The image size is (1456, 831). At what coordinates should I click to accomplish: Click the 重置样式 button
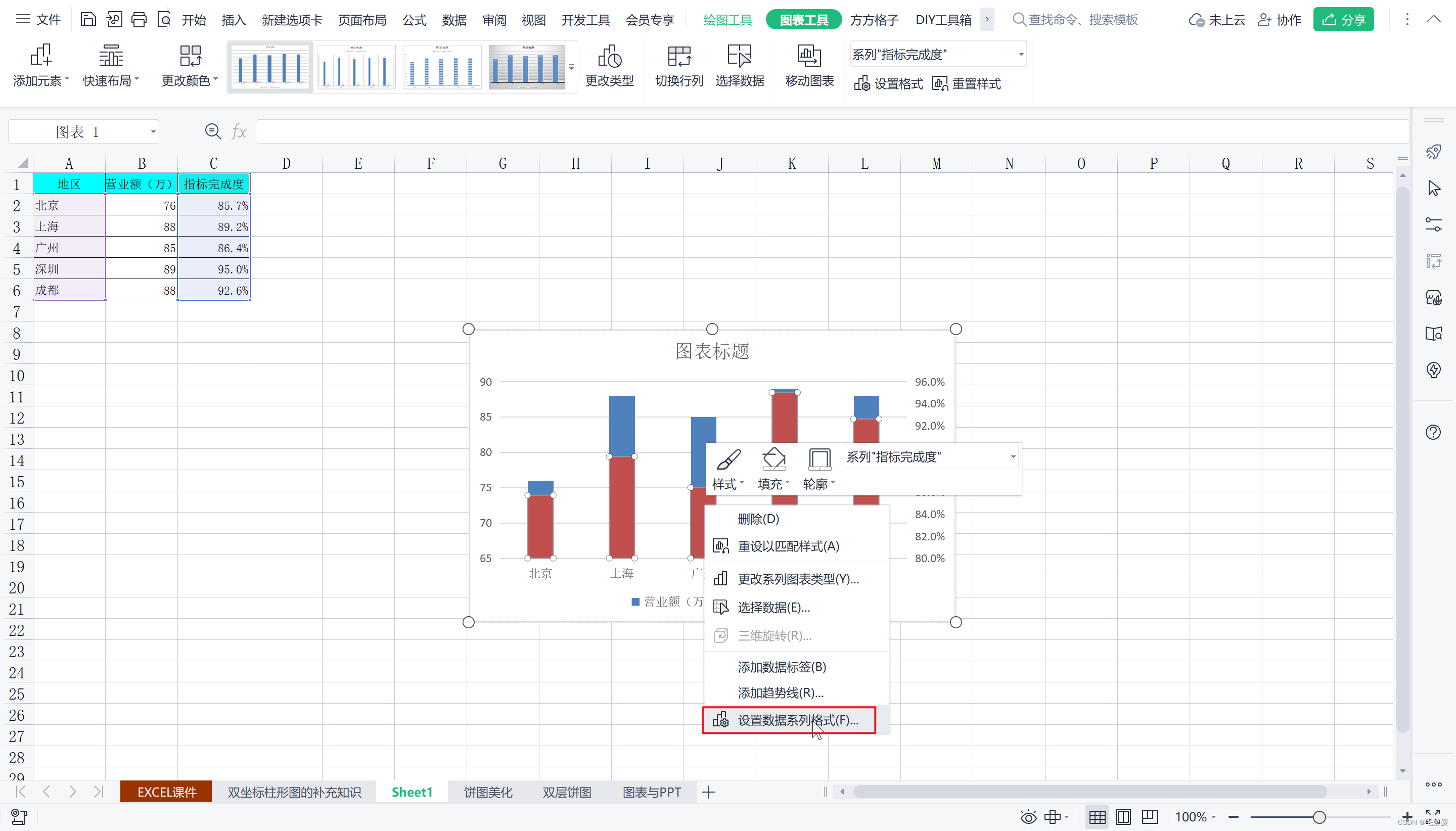966,84
